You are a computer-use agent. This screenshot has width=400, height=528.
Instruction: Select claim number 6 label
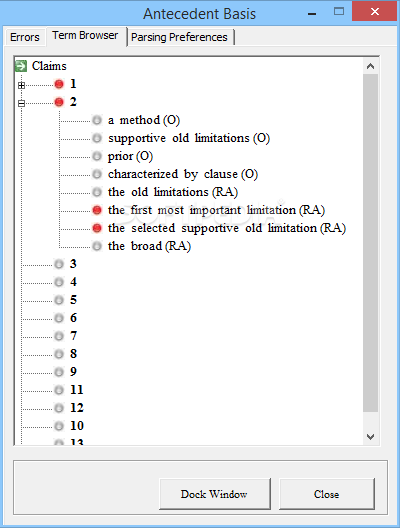click(73, 318)
